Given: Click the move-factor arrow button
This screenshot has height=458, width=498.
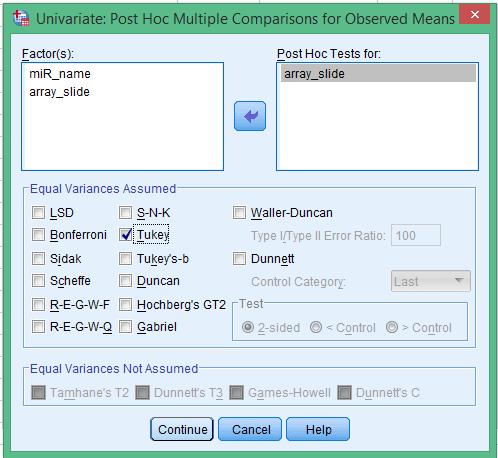Looking at the screenshot, I should [x=250, y=116].
